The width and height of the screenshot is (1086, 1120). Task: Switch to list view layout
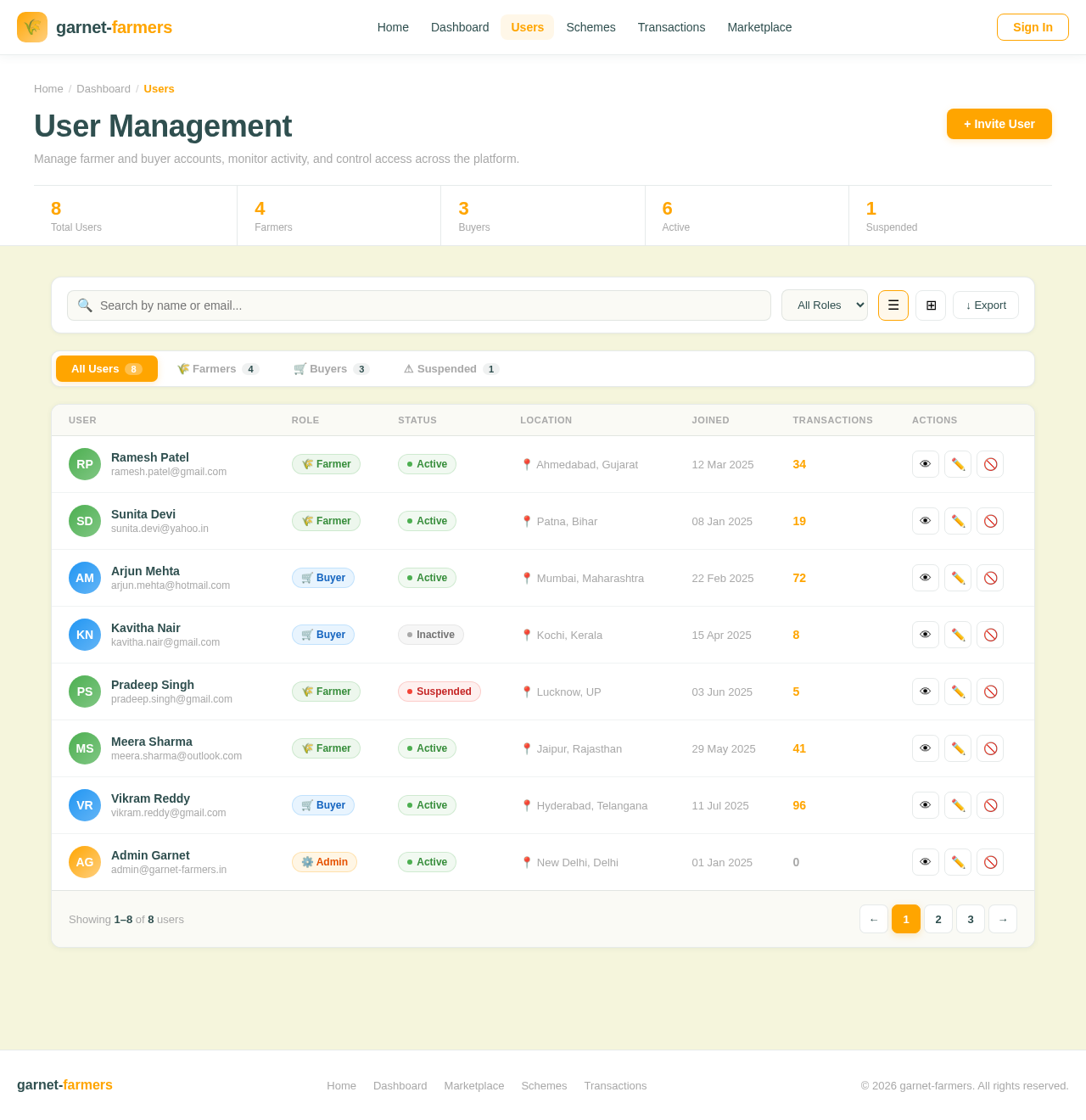coord(893,305)
